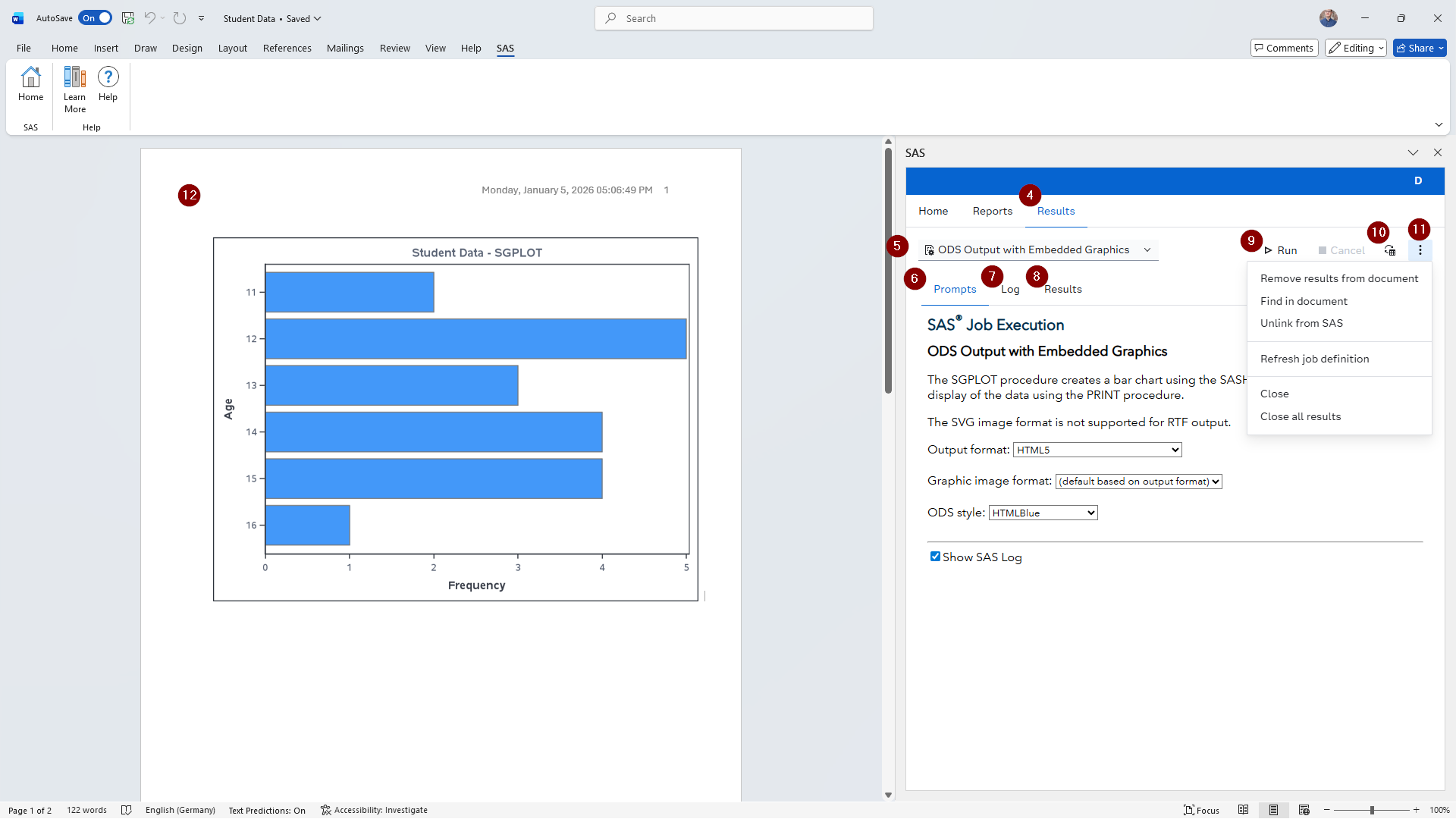Switch to Read Mode view icon
Screen dimensions: 1456x819
[1243, 810]
